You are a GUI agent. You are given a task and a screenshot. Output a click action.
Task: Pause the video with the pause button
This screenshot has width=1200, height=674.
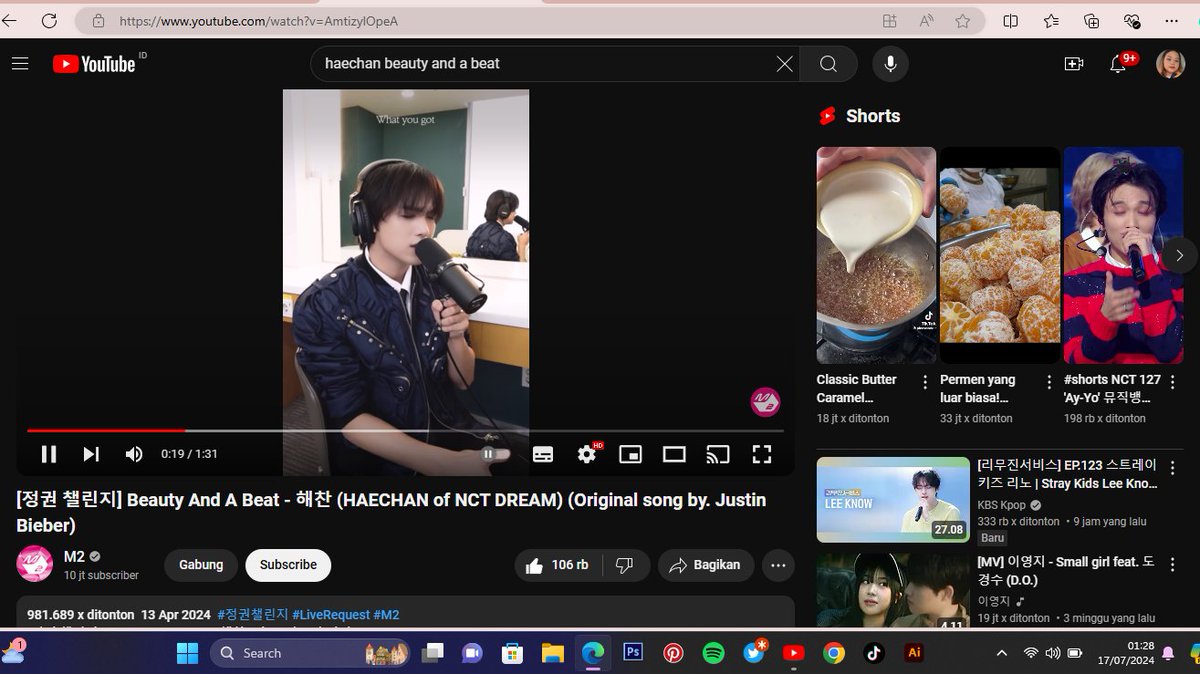click(48, 454)
